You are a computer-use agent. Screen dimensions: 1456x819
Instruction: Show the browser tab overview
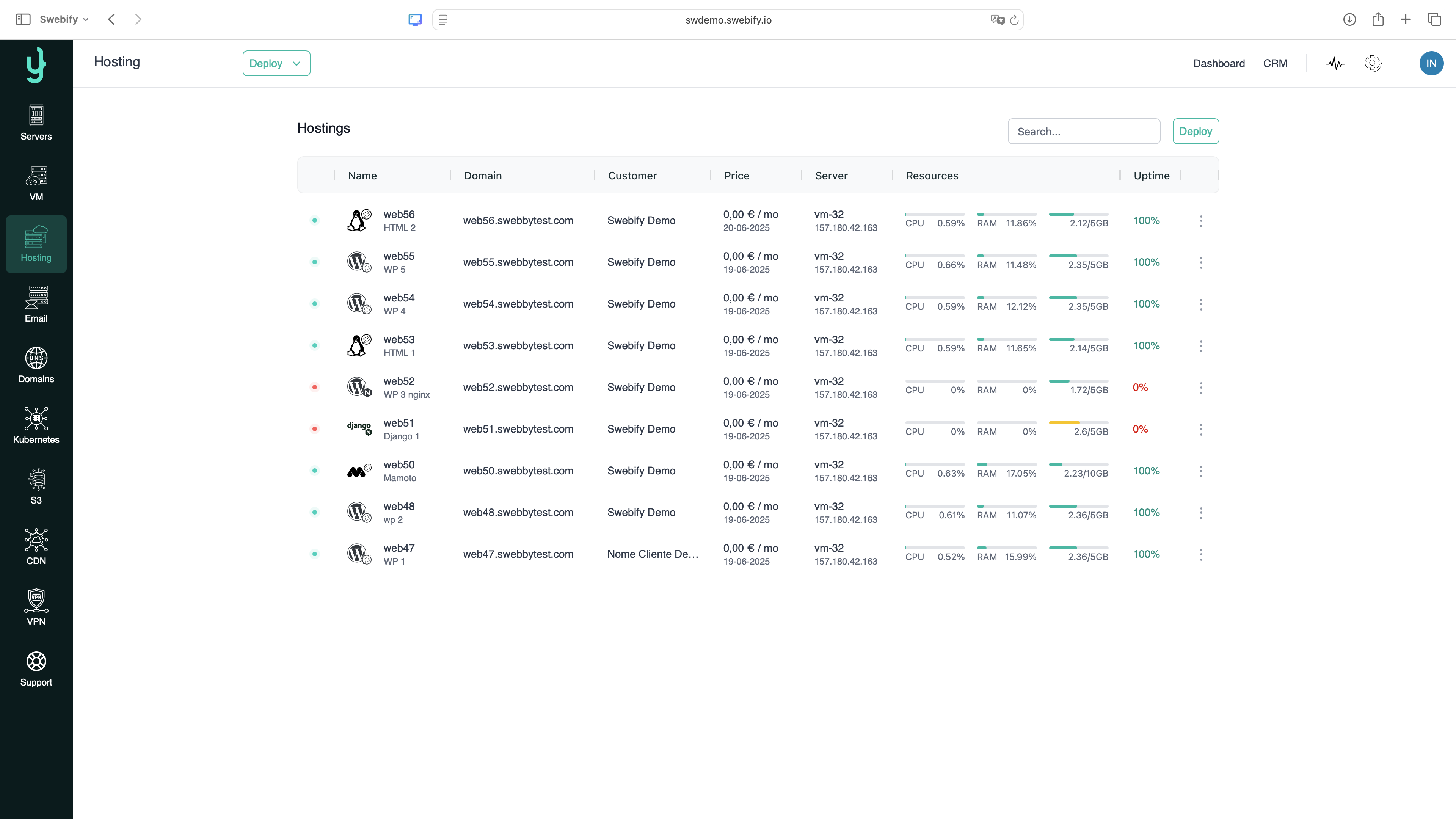click(1434, 19)
